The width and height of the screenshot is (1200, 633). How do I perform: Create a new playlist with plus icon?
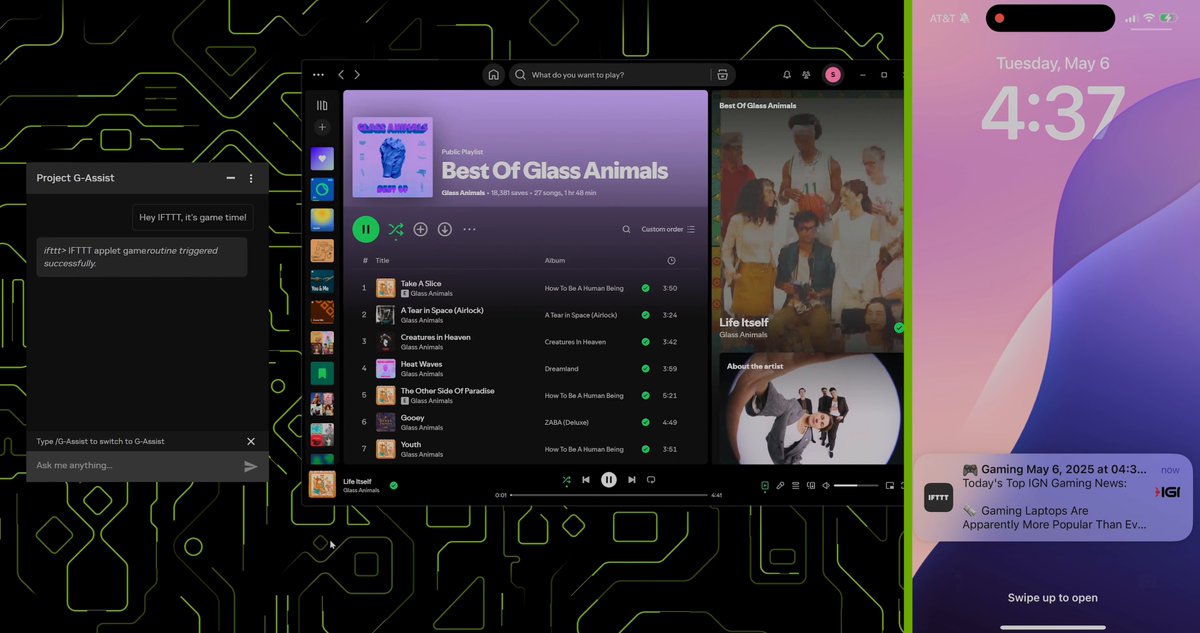tap(322, 128)
